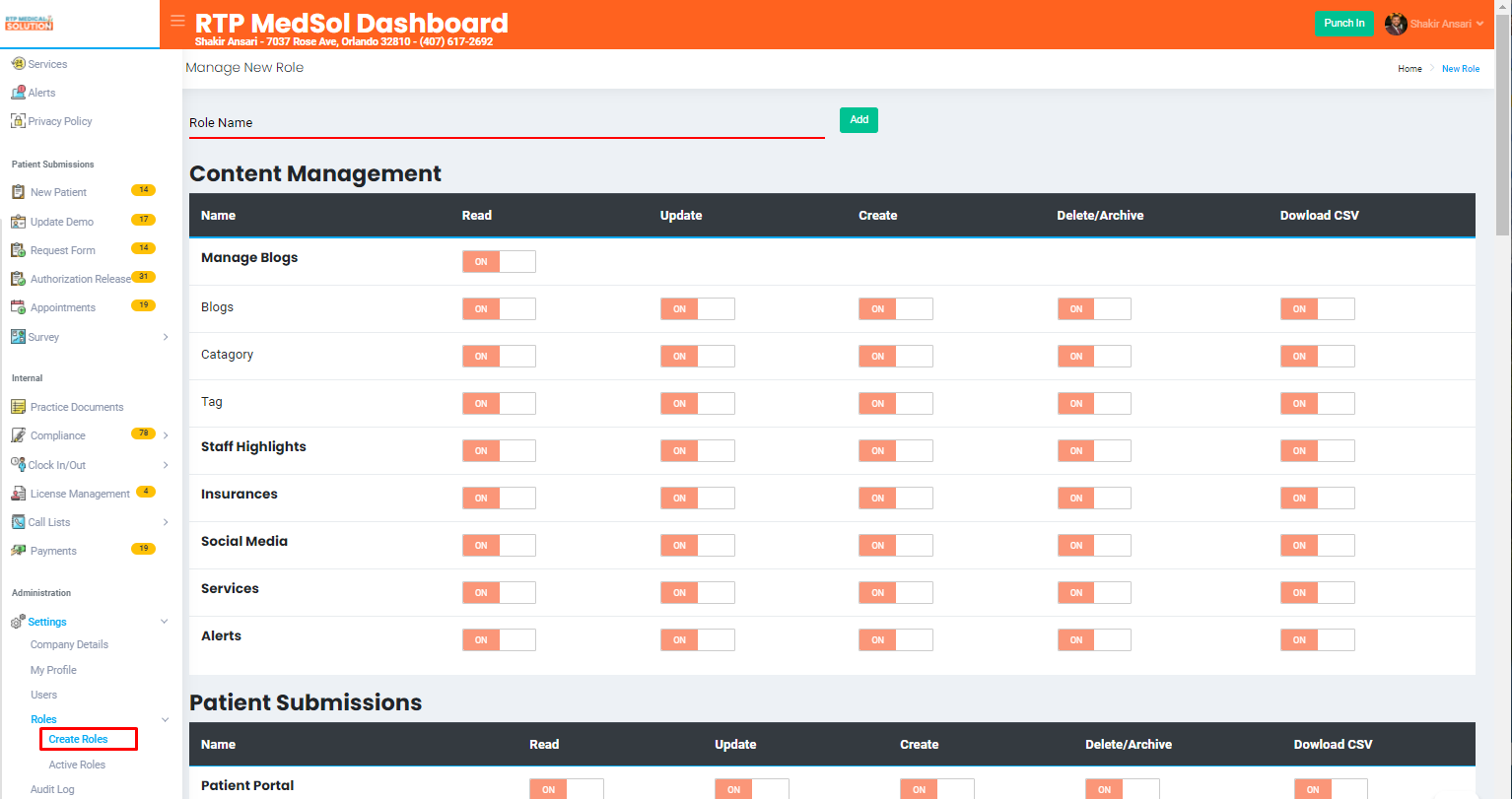Screen dimensions: 1512x799
Task: Click the Payments money icon
Action: (x=18, y=551)
